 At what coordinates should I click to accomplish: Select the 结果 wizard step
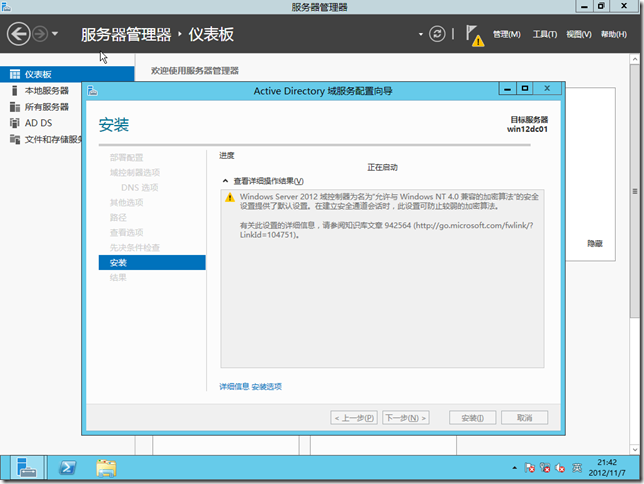point(118,278)
